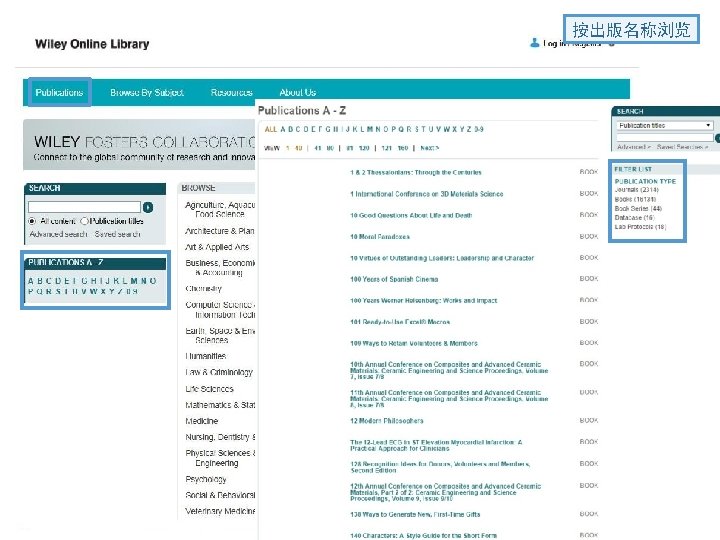The height and width of the screenshot is (540, 720).
Task: Browse Psychology subject
Action: 206,479
